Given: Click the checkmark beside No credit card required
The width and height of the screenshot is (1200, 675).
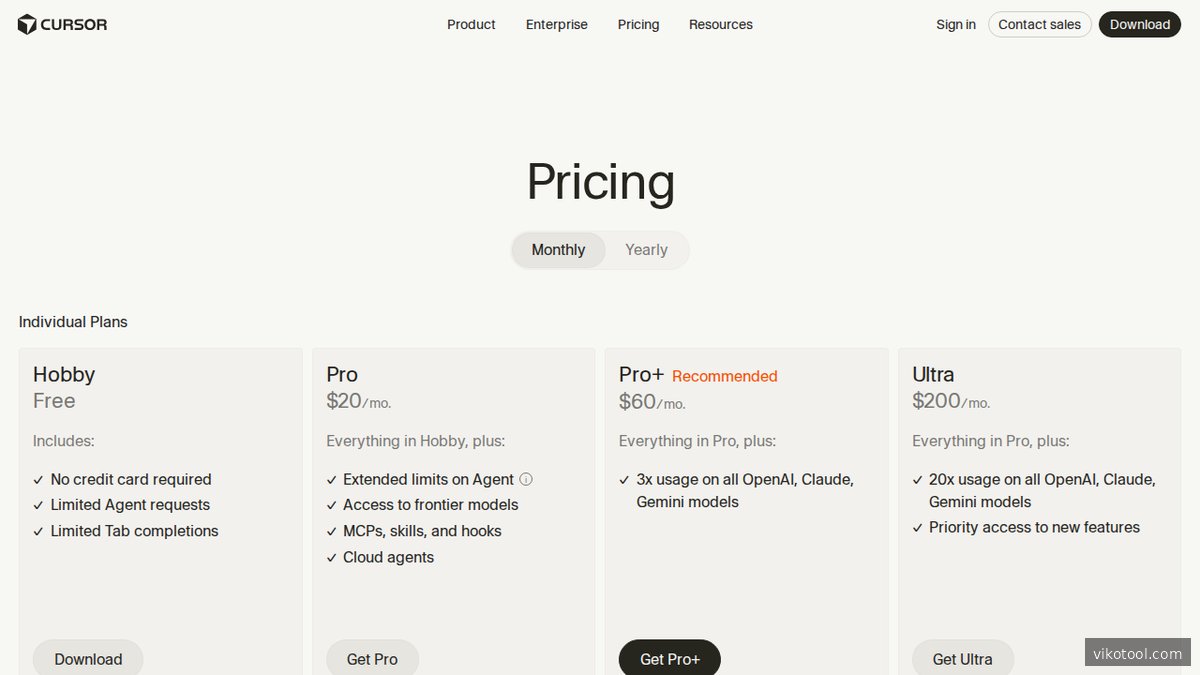Looking at the screenshot, I should (37, 479).
